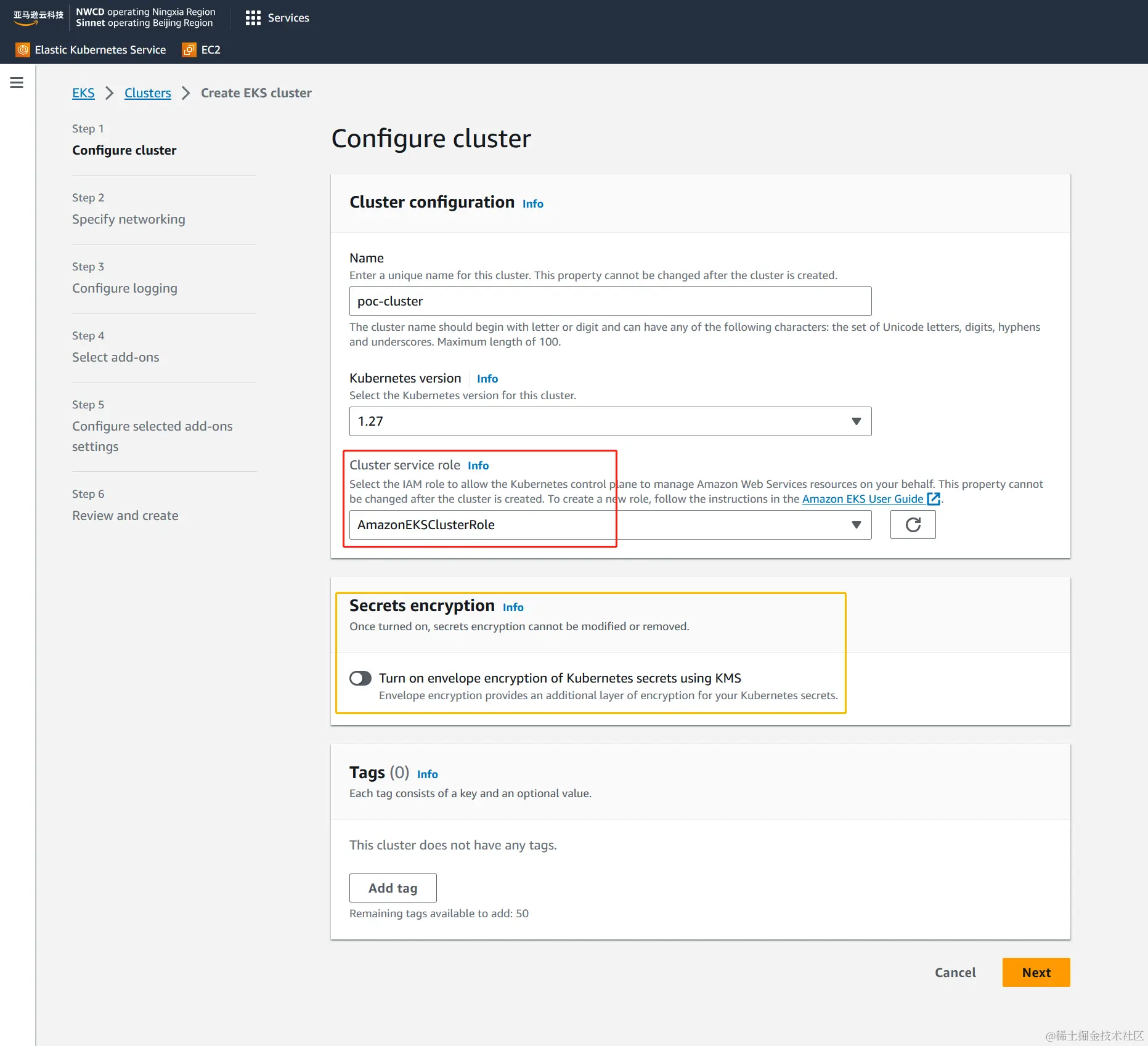The width and height of the screenshot is (1148, 1046).
Task: Select Step 6 Review and create
Action: [x=125, y=516]
